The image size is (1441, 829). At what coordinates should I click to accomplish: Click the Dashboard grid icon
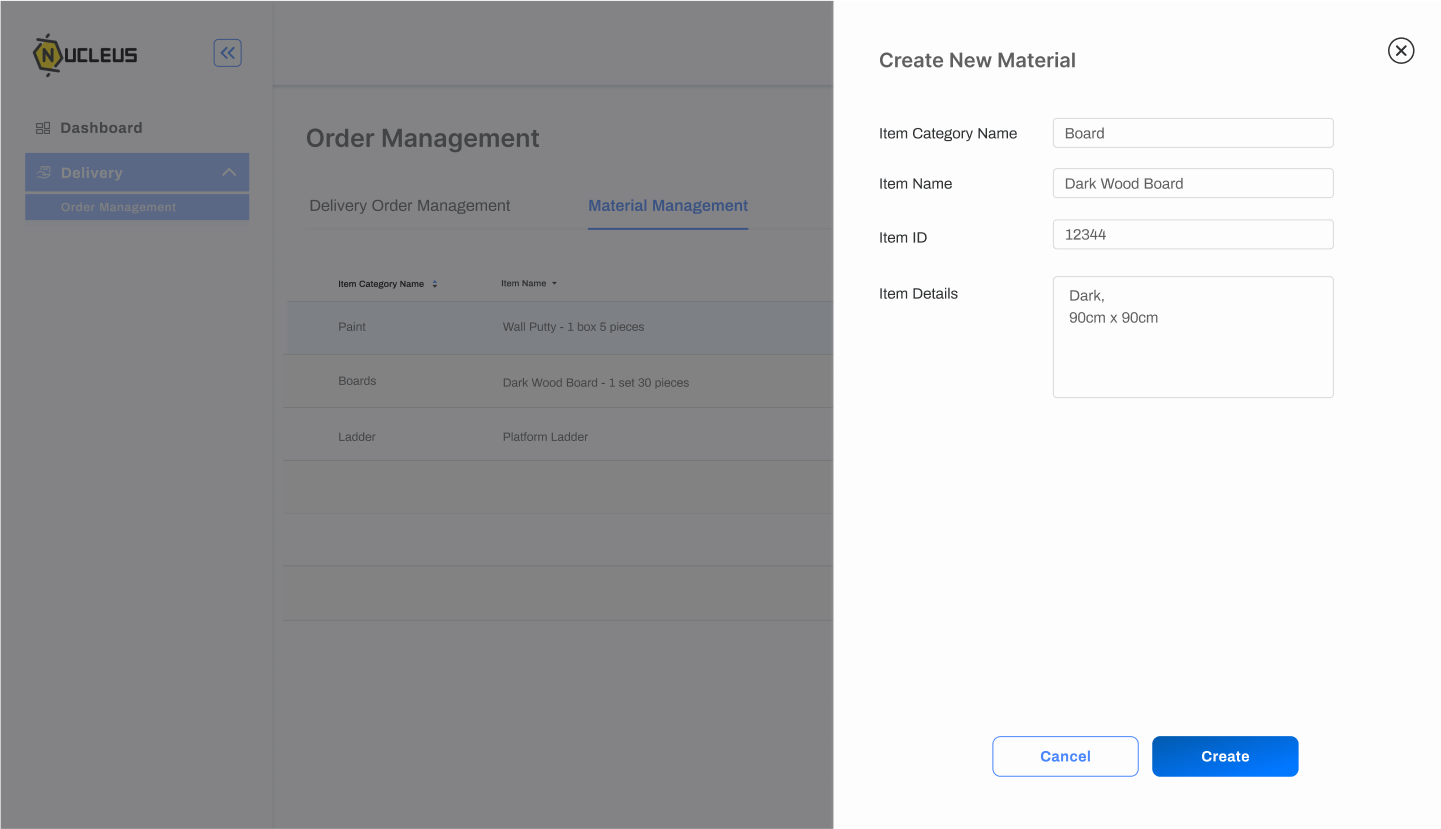(43, 128)
